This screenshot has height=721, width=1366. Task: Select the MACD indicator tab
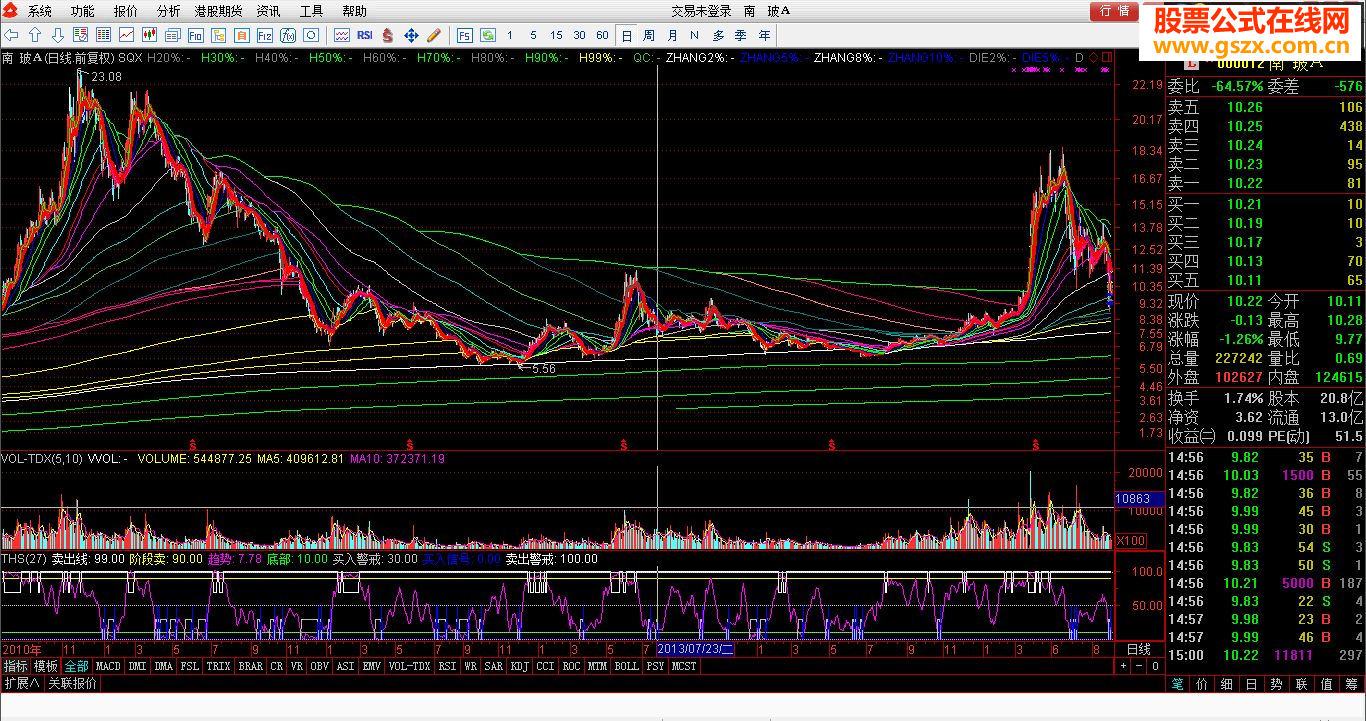108,666
